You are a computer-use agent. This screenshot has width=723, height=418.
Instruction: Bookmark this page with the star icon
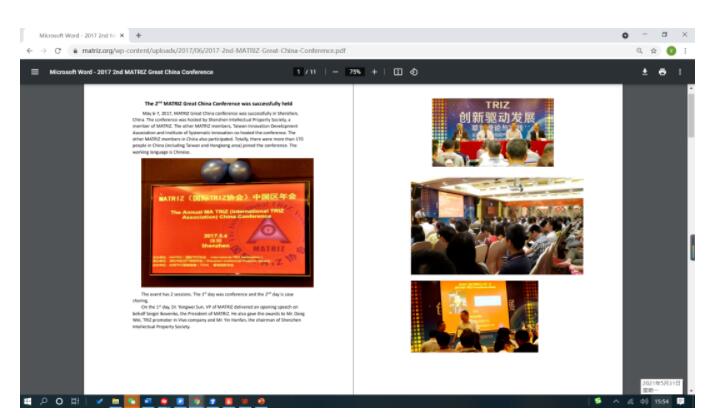pos(654,50)
